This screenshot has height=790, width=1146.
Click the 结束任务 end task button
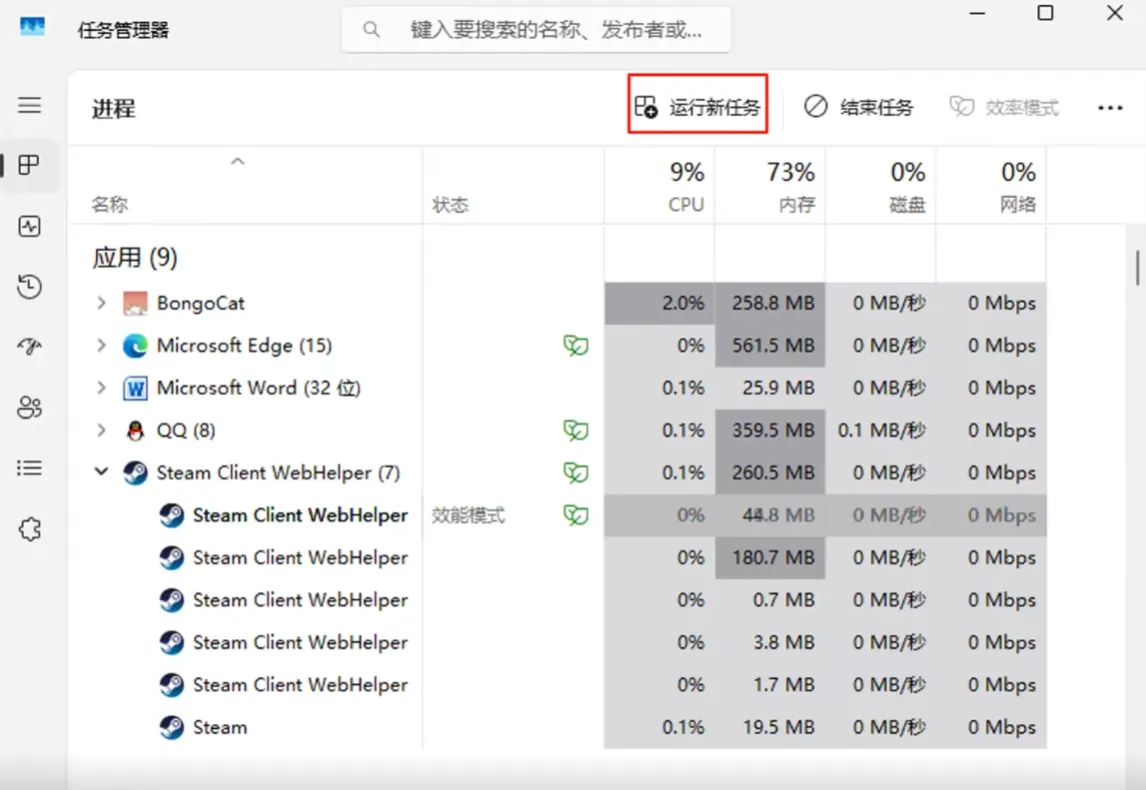point(859,107)
